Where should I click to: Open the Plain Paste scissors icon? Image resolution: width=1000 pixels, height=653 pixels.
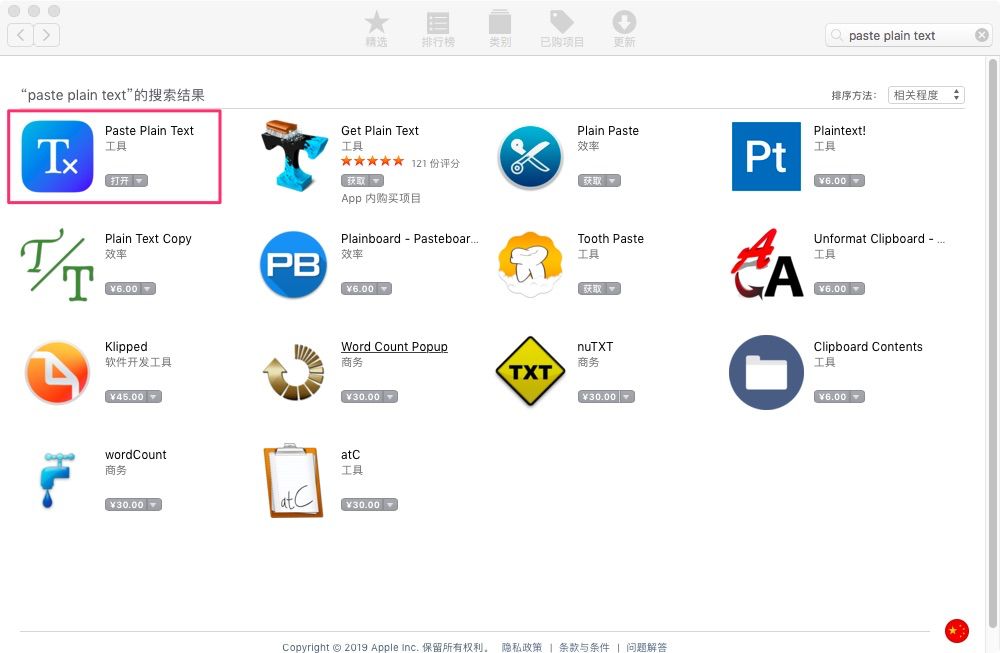pos(530,157)
